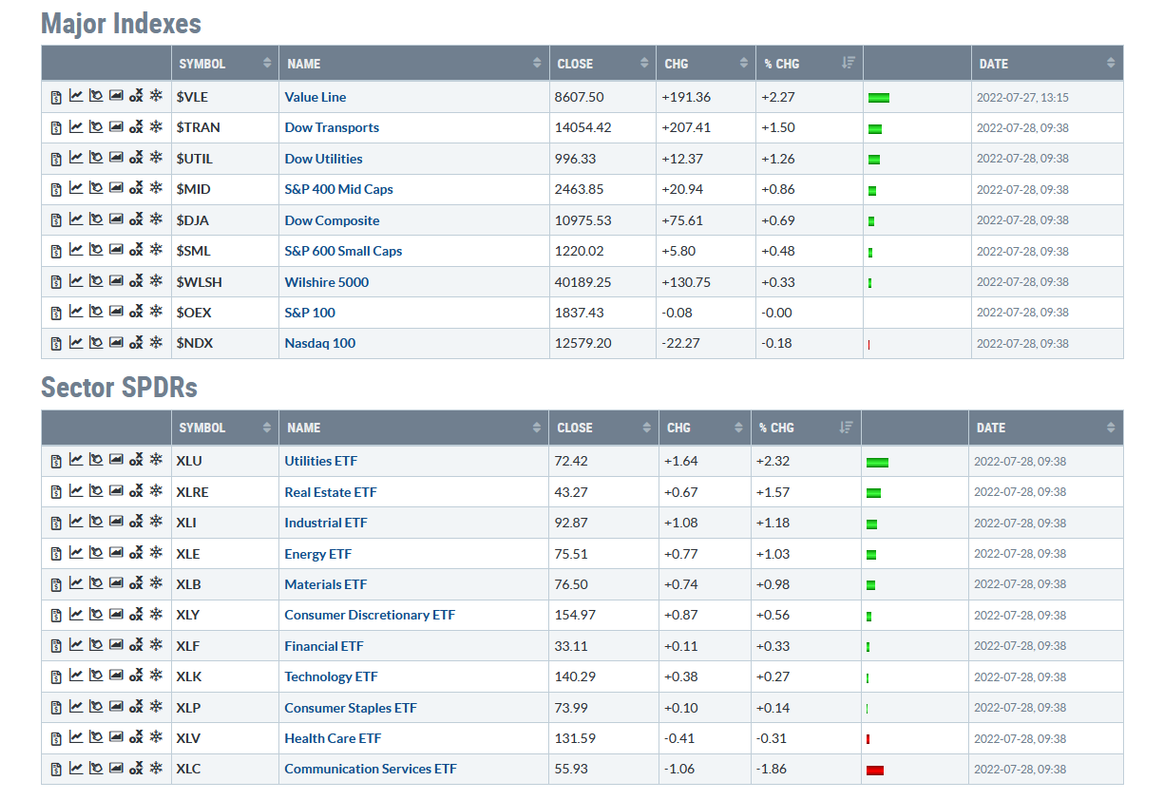Open ACP interactive chart icon for $TRAN
The width and height of the screenshot is (1165, 800).
(x=96, y=126)
